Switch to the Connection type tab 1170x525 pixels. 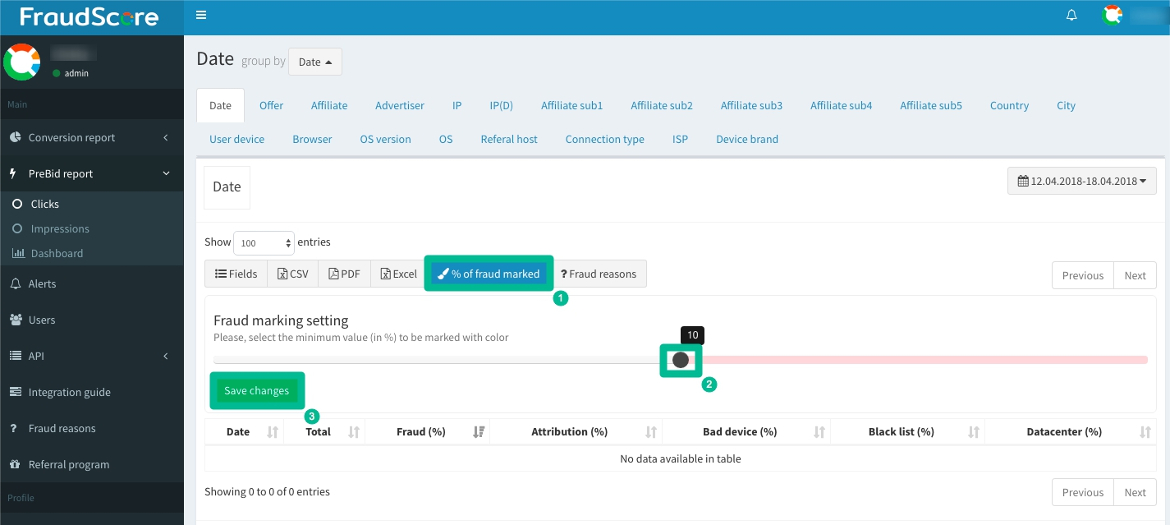604,139
